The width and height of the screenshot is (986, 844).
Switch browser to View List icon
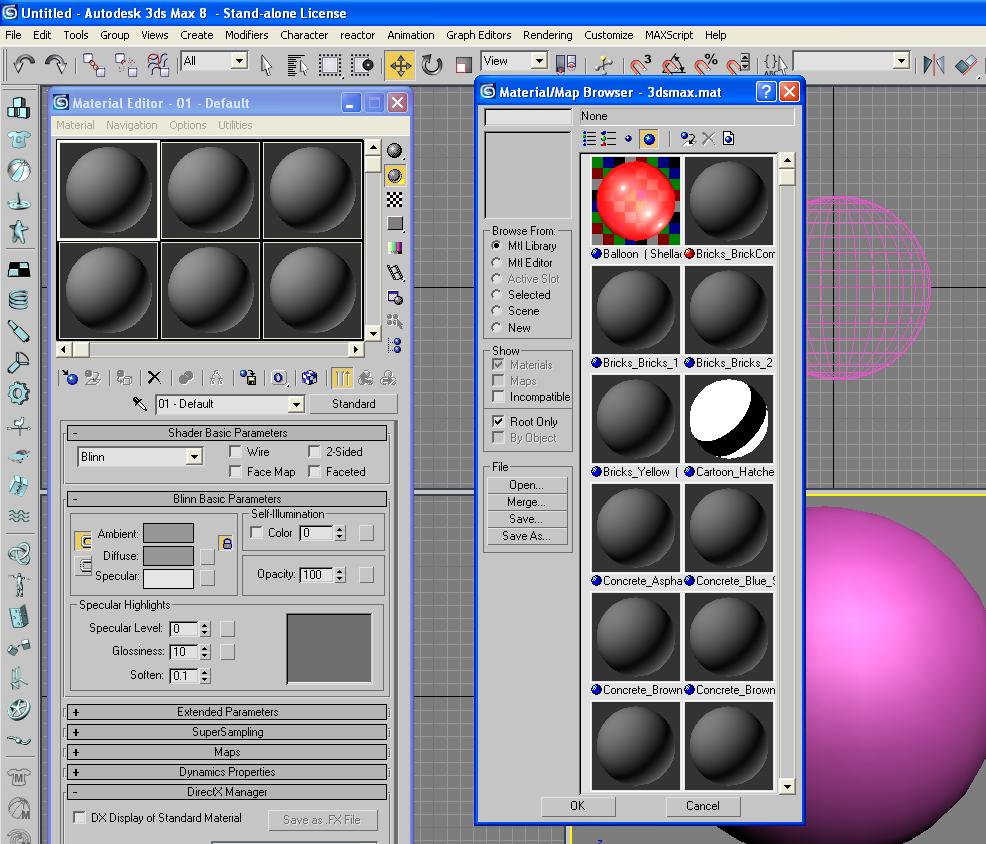click(x=589, y=138)
